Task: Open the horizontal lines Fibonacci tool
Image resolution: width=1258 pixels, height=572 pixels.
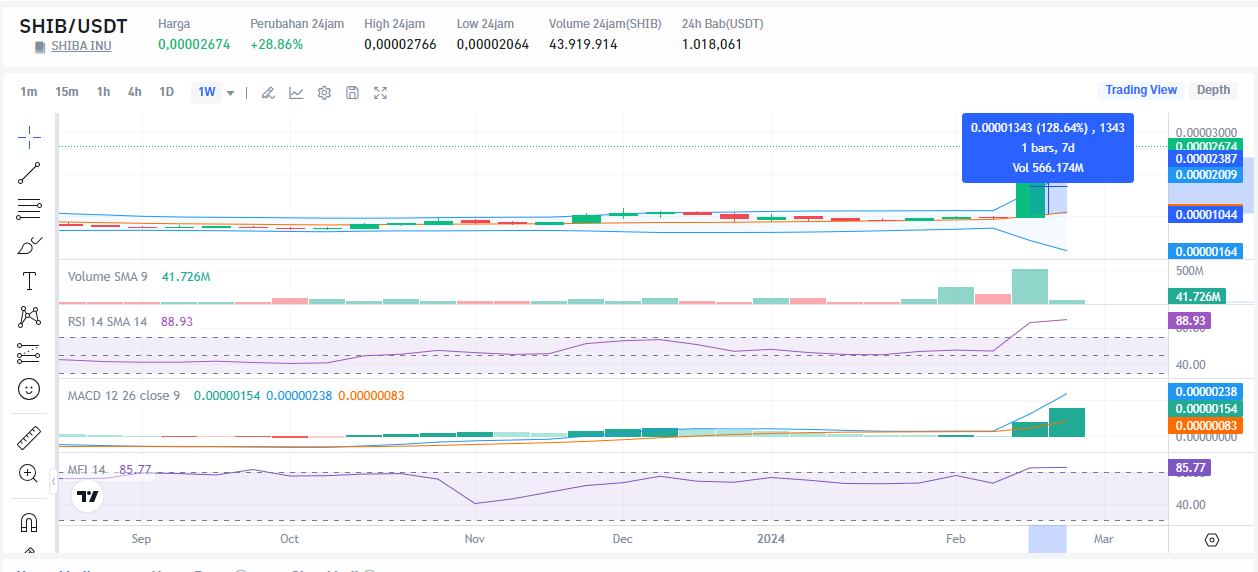Action: click(x=29, y=209)
